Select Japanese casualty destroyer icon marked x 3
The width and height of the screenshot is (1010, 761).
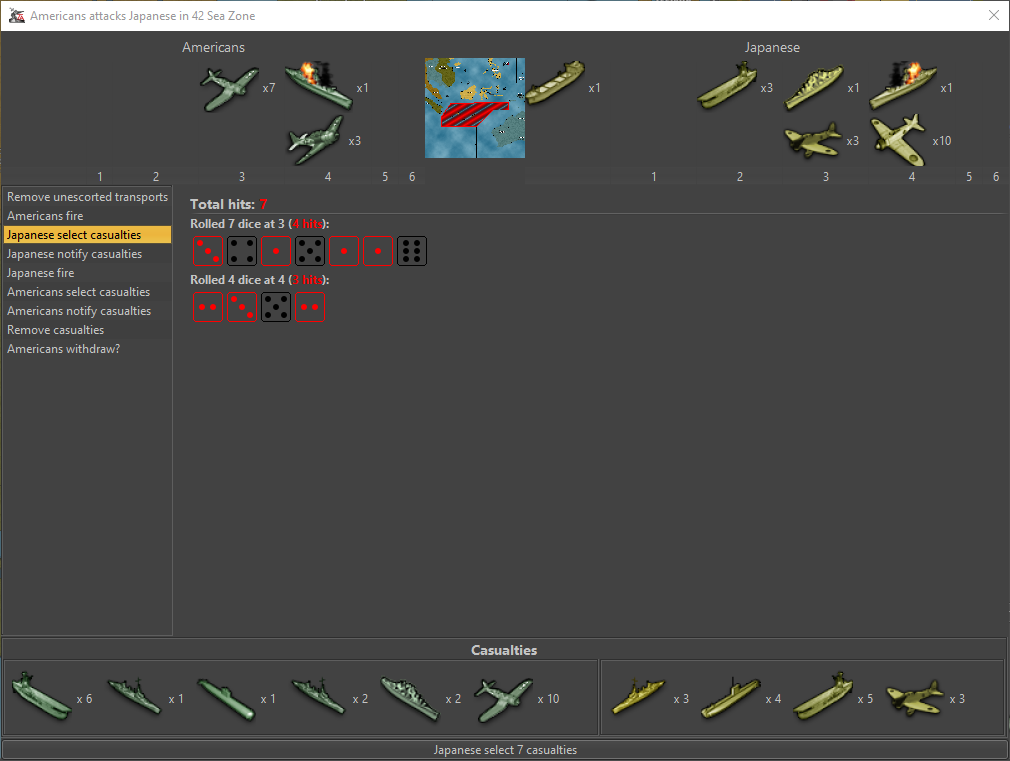click(x=638, y=697)
